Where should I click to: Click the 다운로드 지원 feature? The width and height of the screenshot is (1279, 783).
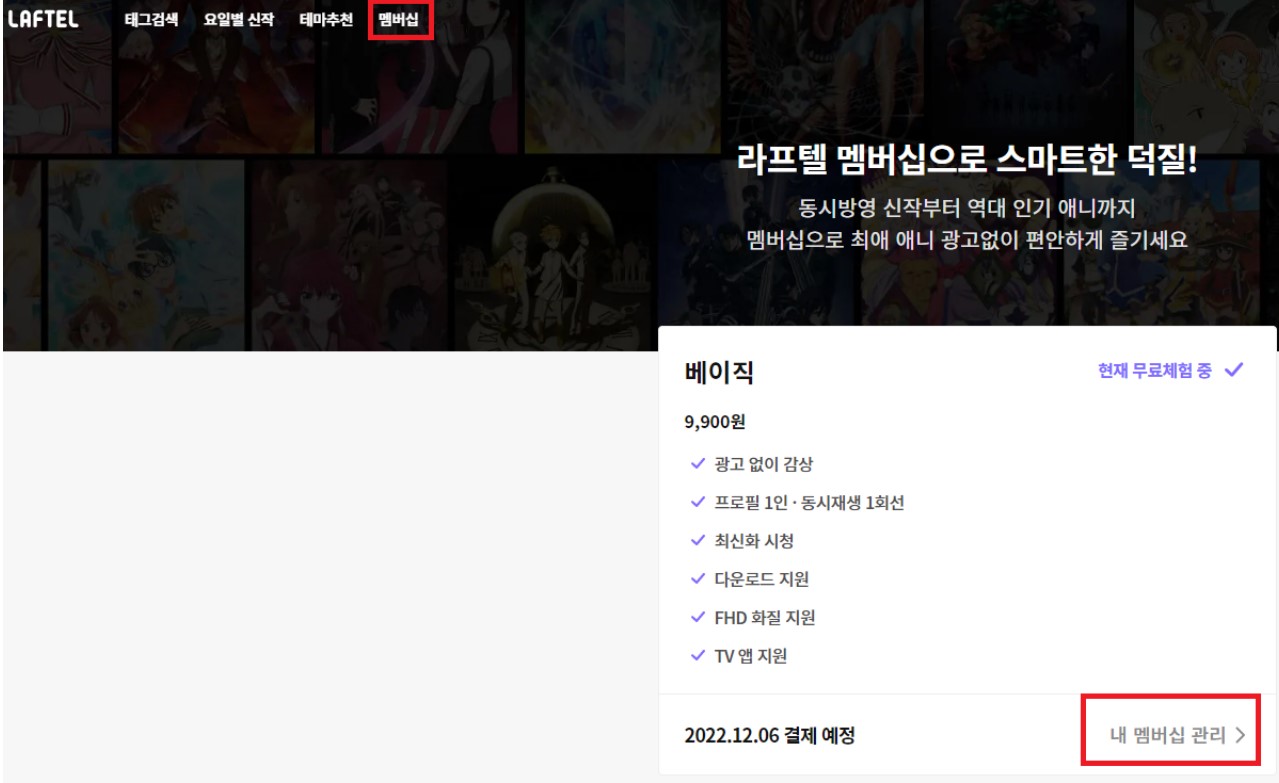tap(761, 579)
